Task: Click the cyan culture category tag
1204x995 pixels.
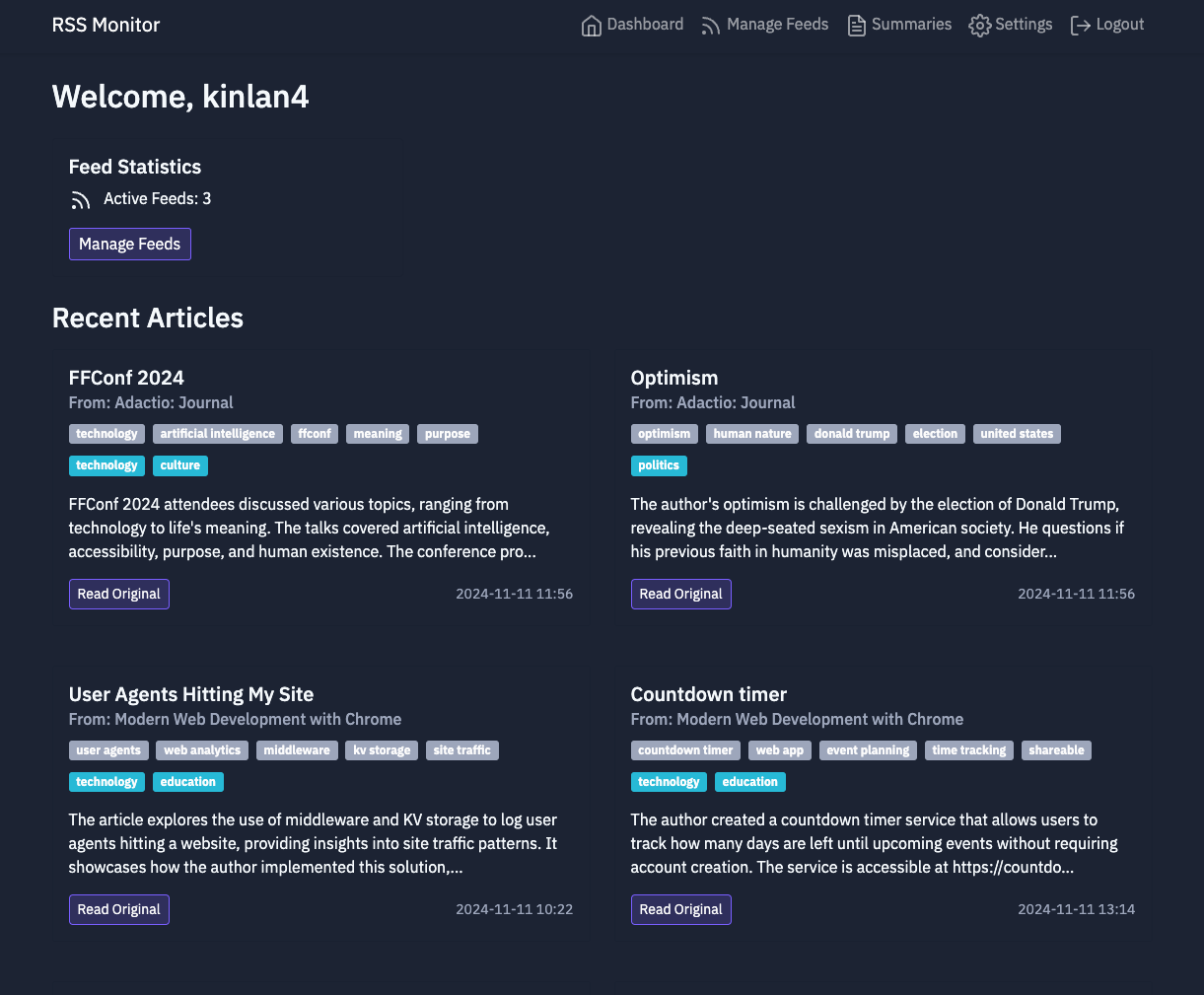Action: coord(180,465)
